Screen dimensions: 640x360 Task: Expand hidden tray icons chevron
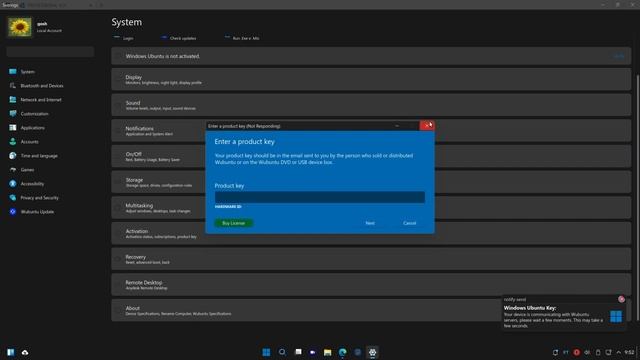[x=618, y=352]
